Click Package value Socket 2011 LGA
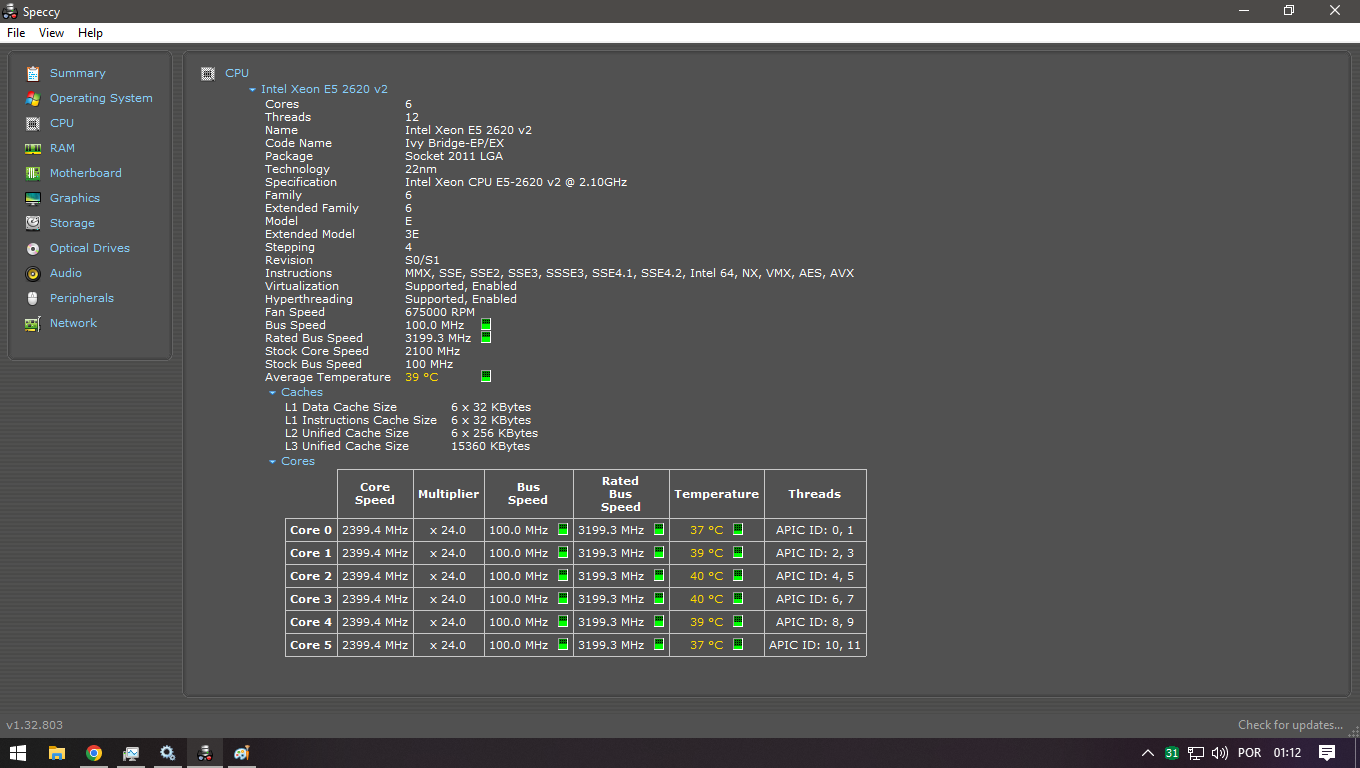 [x=454, y=156]
